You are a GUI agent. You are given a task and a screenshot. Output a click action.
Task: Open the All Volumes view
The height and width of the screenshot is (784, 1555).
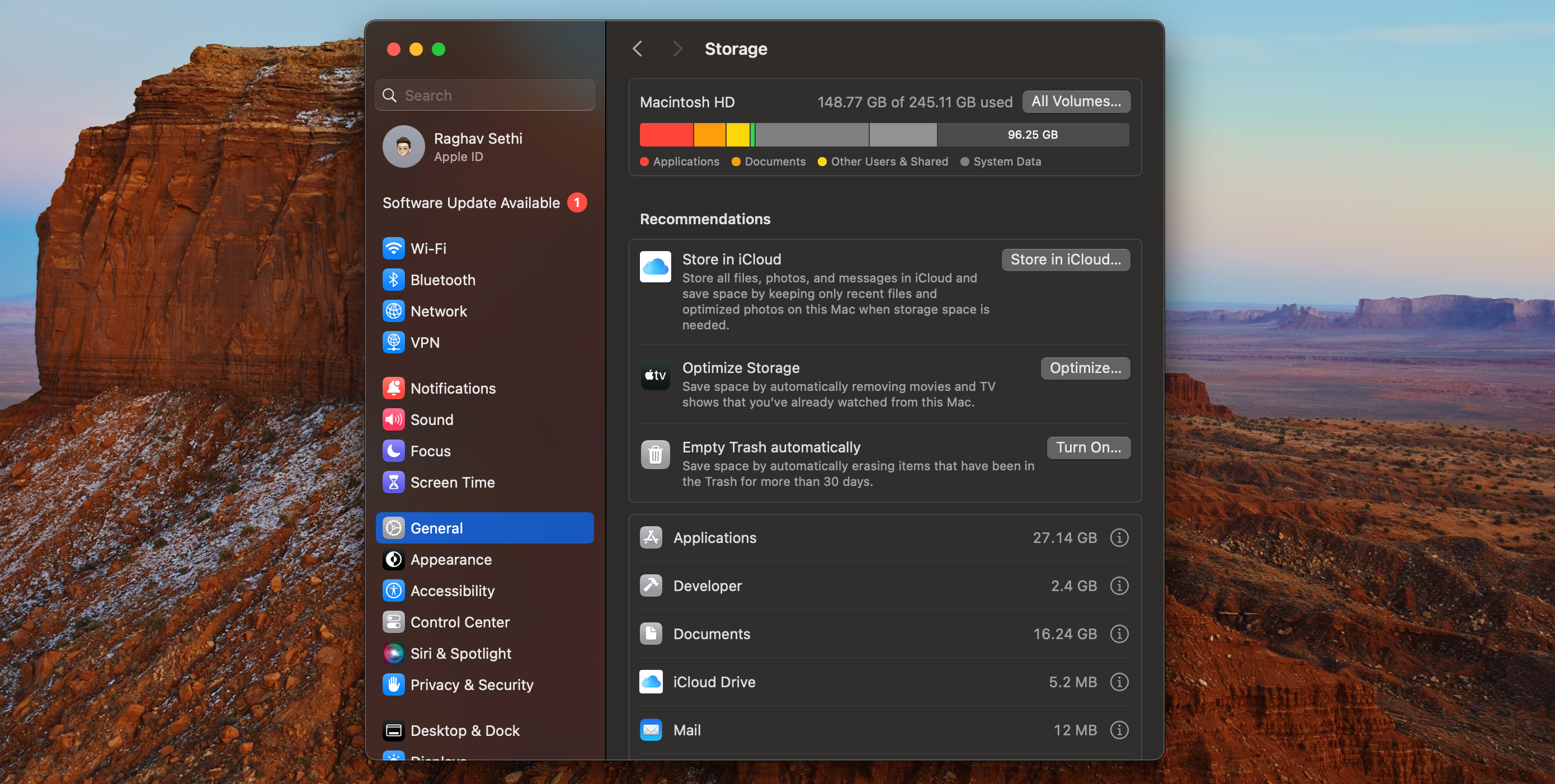1076,101
